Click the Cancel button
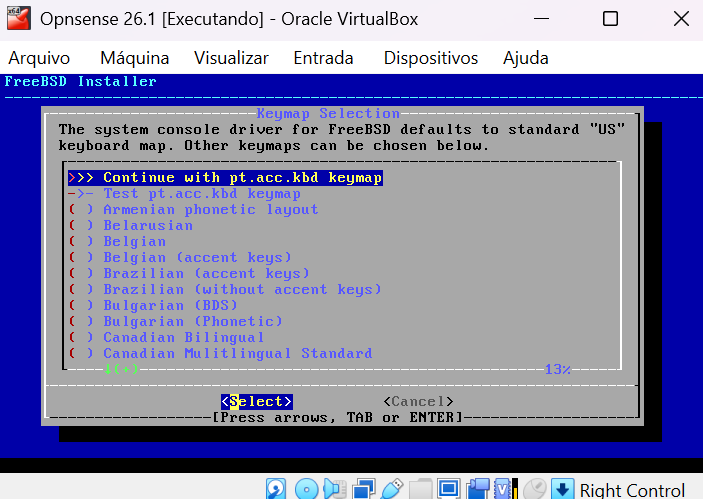This screenshot has height=499, width=703. (x=418, y=401)
